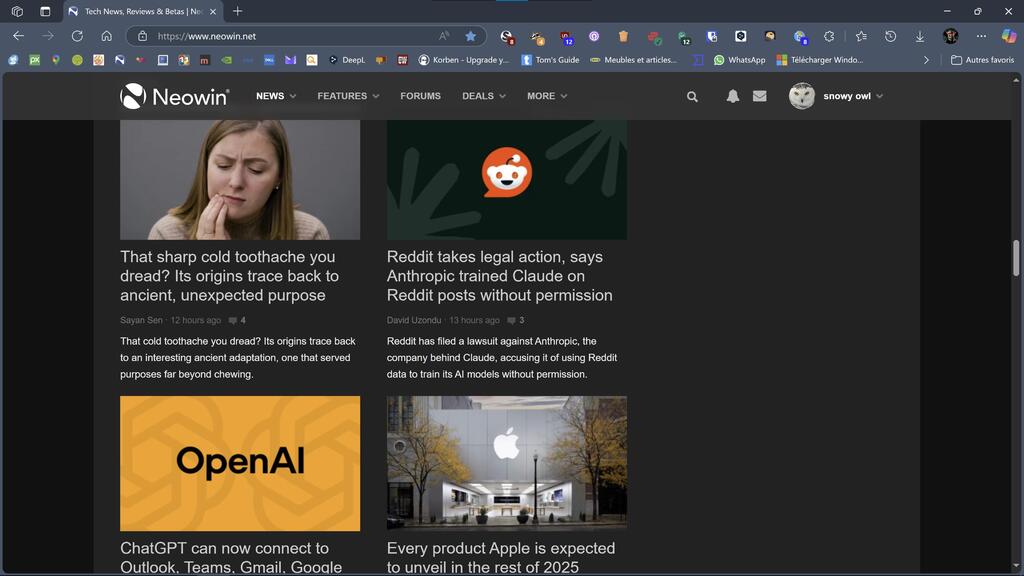Open the Apple Store article thumbnail
1024x576 pixels.
[x=507, y=463]
